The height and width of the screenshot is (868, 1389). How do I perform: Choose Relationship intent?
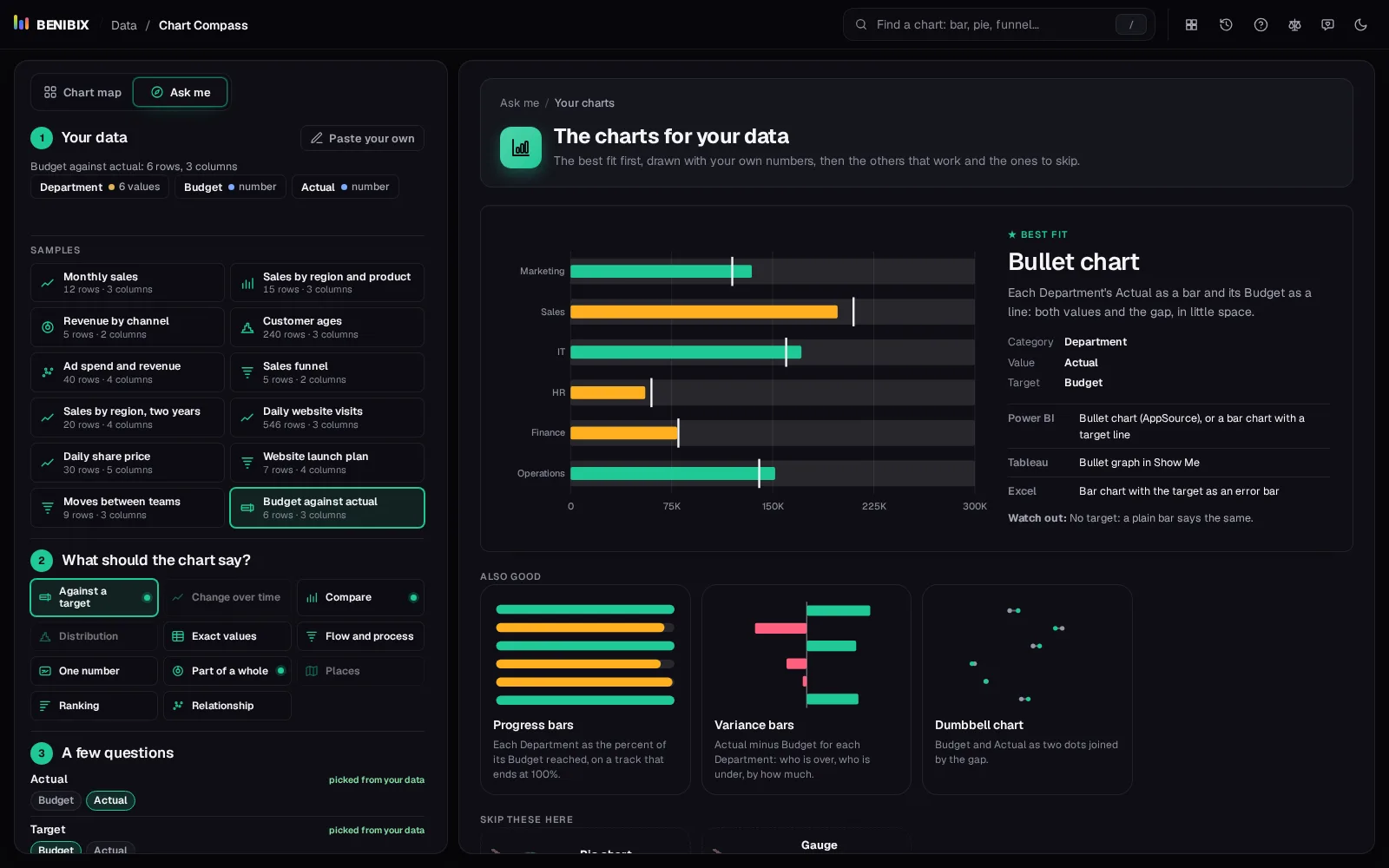pos(227,706)
